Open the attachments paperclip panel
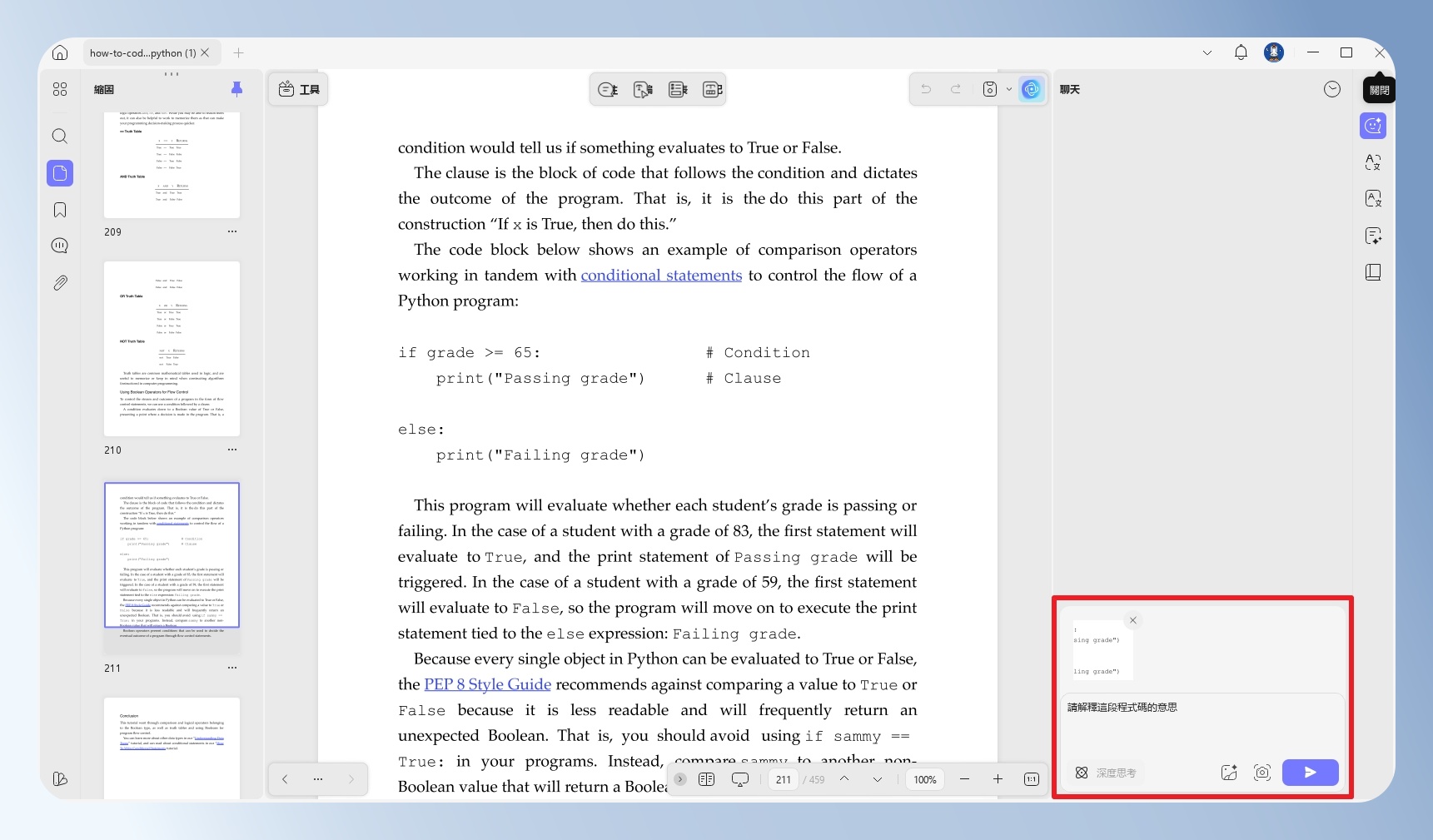 [x=60, y=283]
